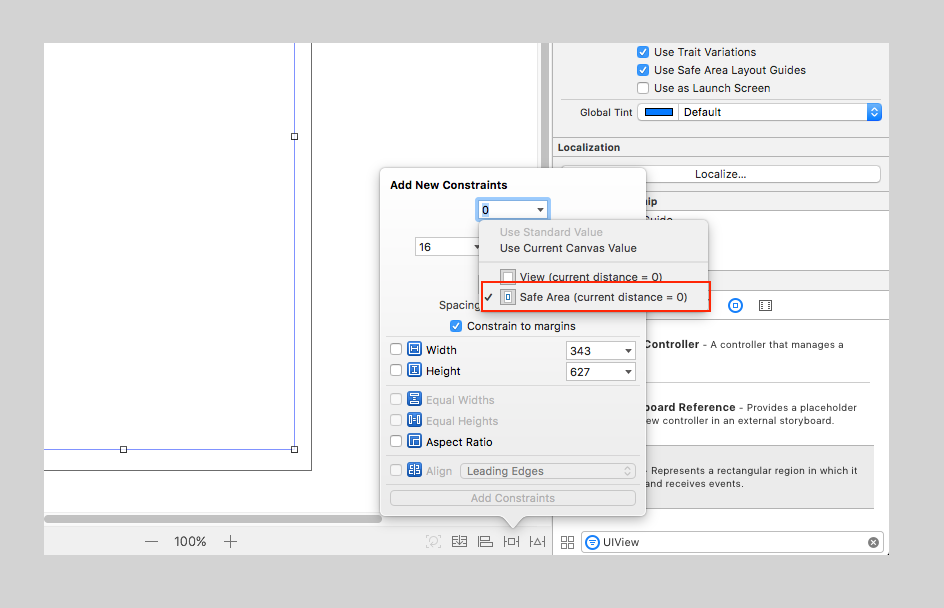The height and width of the screenshot is (608, 944).
Task: Open the Media library filmstrip icon
Action: point(765,305)
